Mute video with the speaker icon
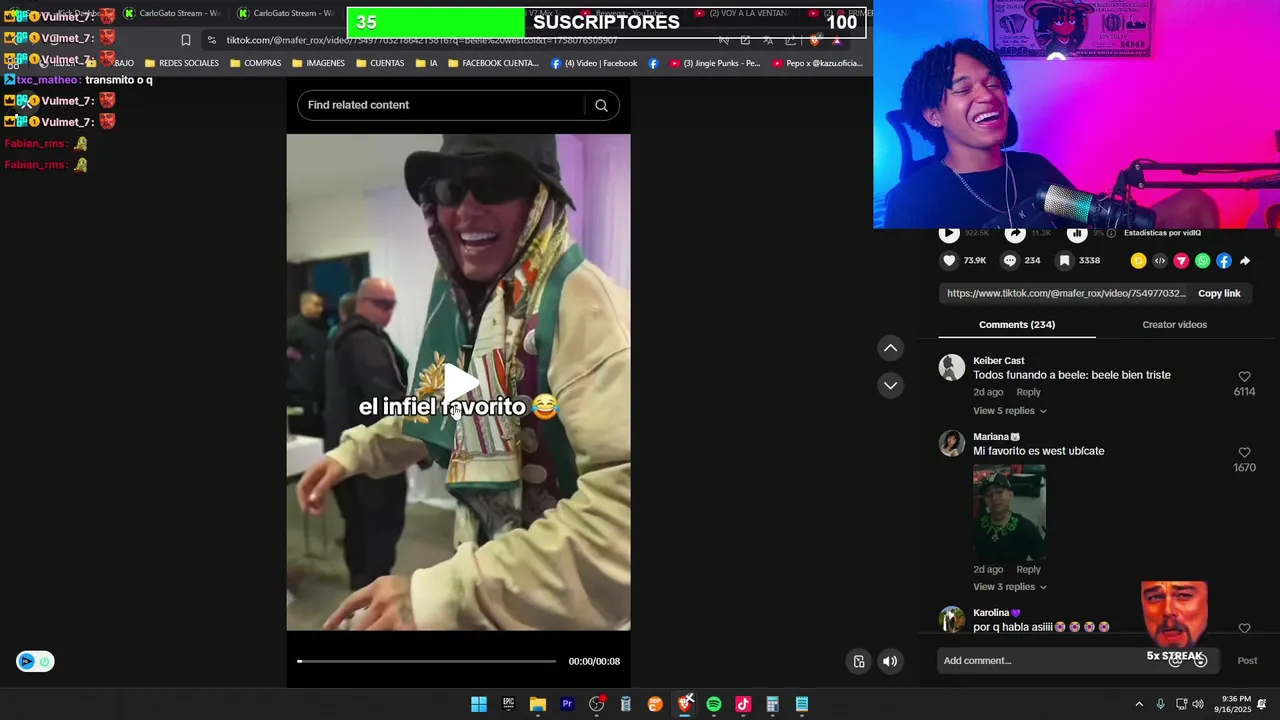 pyautogui.click(x=890, y=661)
